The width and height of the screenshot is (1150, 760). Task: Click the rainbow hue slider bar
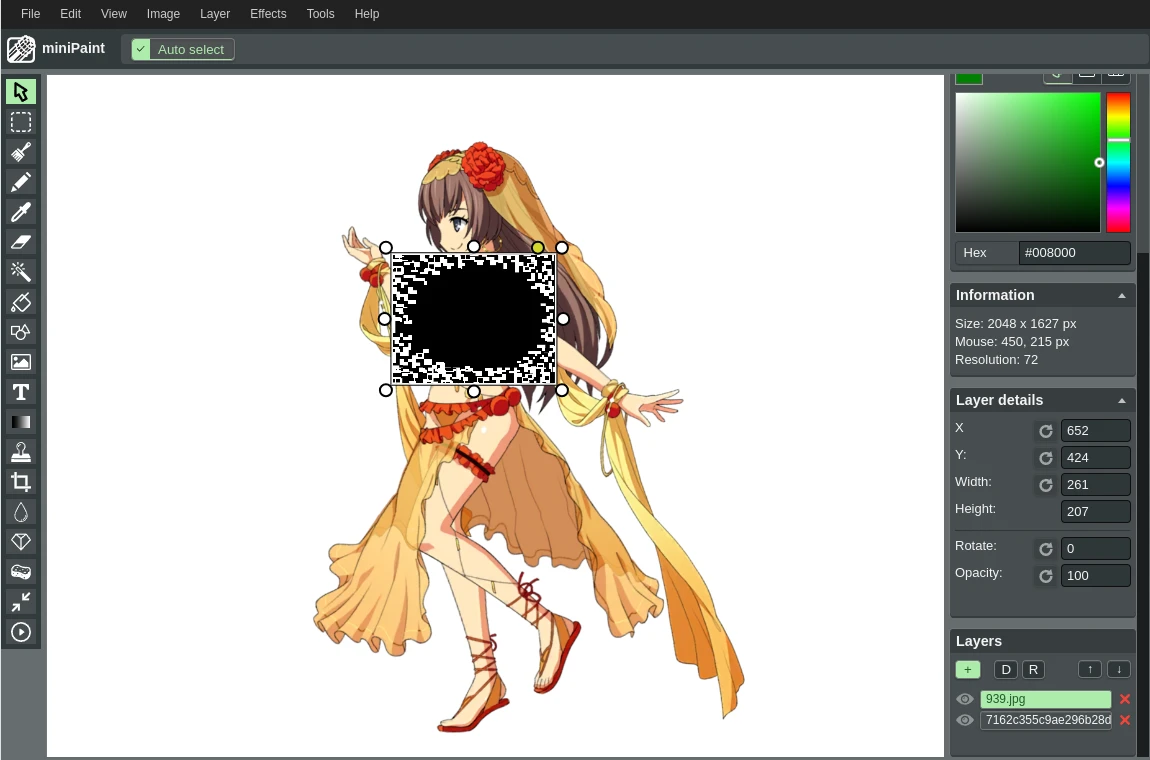1118,162
